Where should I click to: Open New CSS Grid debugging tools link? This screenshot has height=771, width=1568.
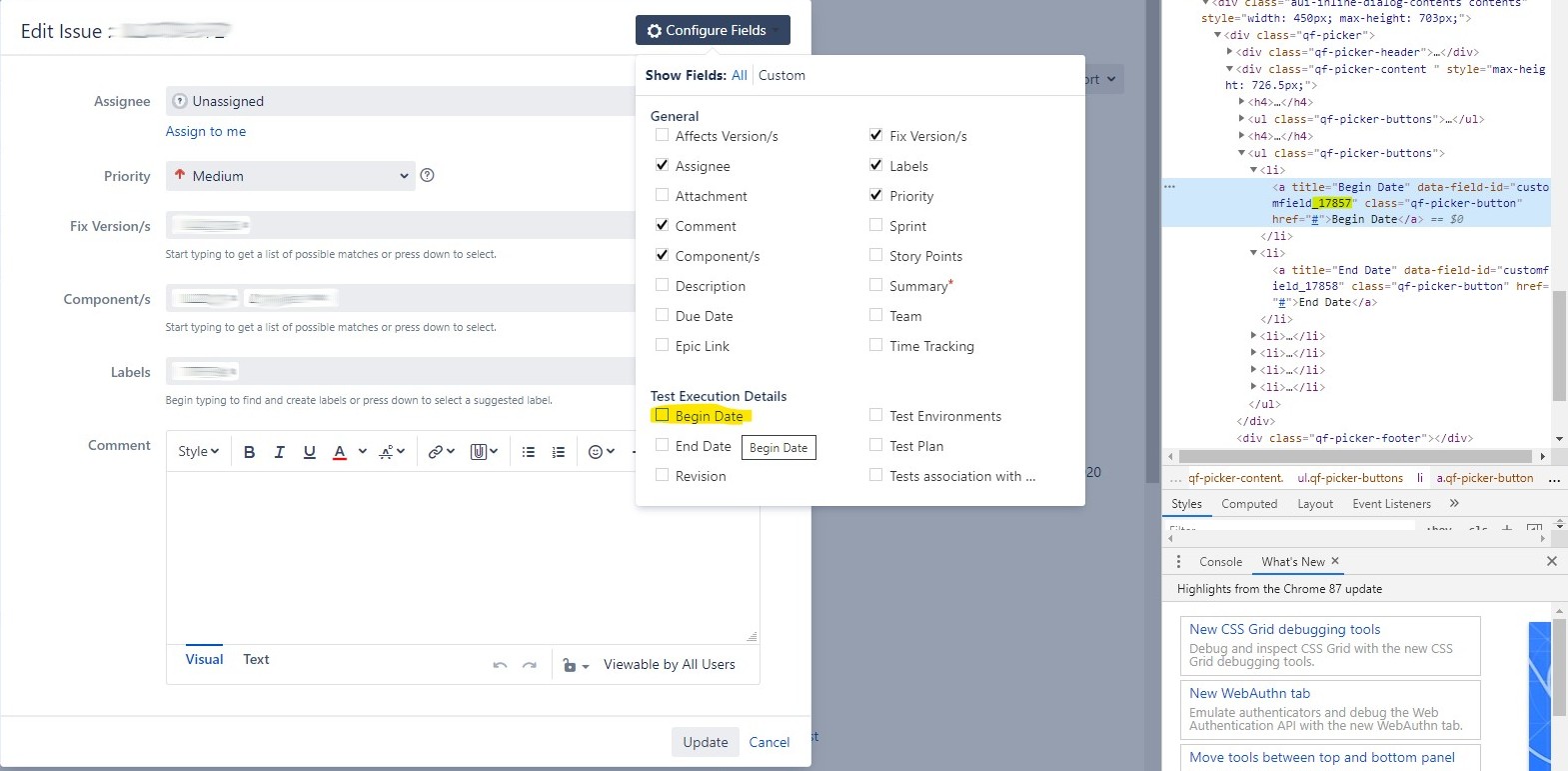click(1284, 629)
